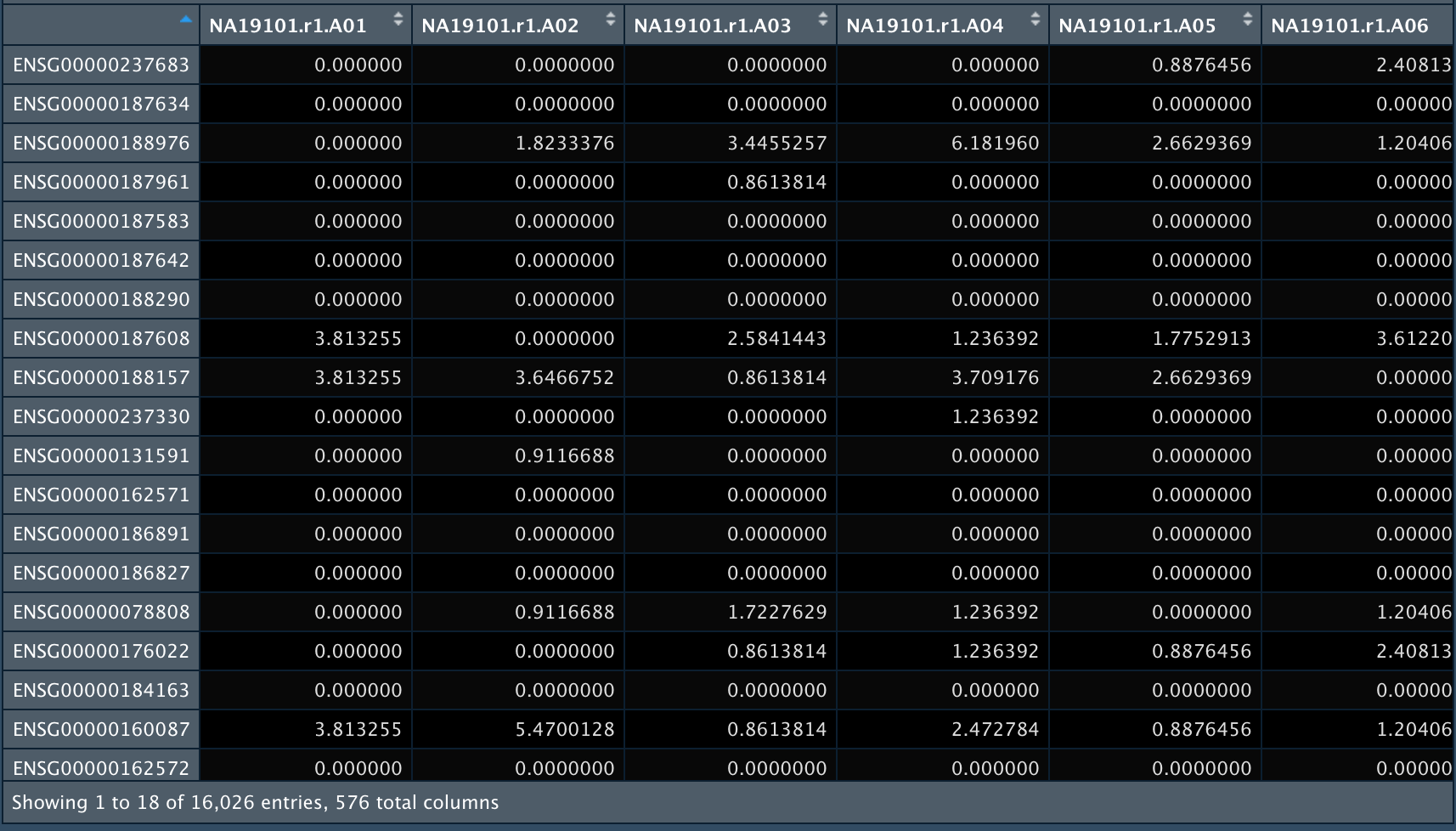Select A04 value 1.236392 in ENSG00000237330 row
Viewport: 1456px width, 831px height.
(996, 416)
